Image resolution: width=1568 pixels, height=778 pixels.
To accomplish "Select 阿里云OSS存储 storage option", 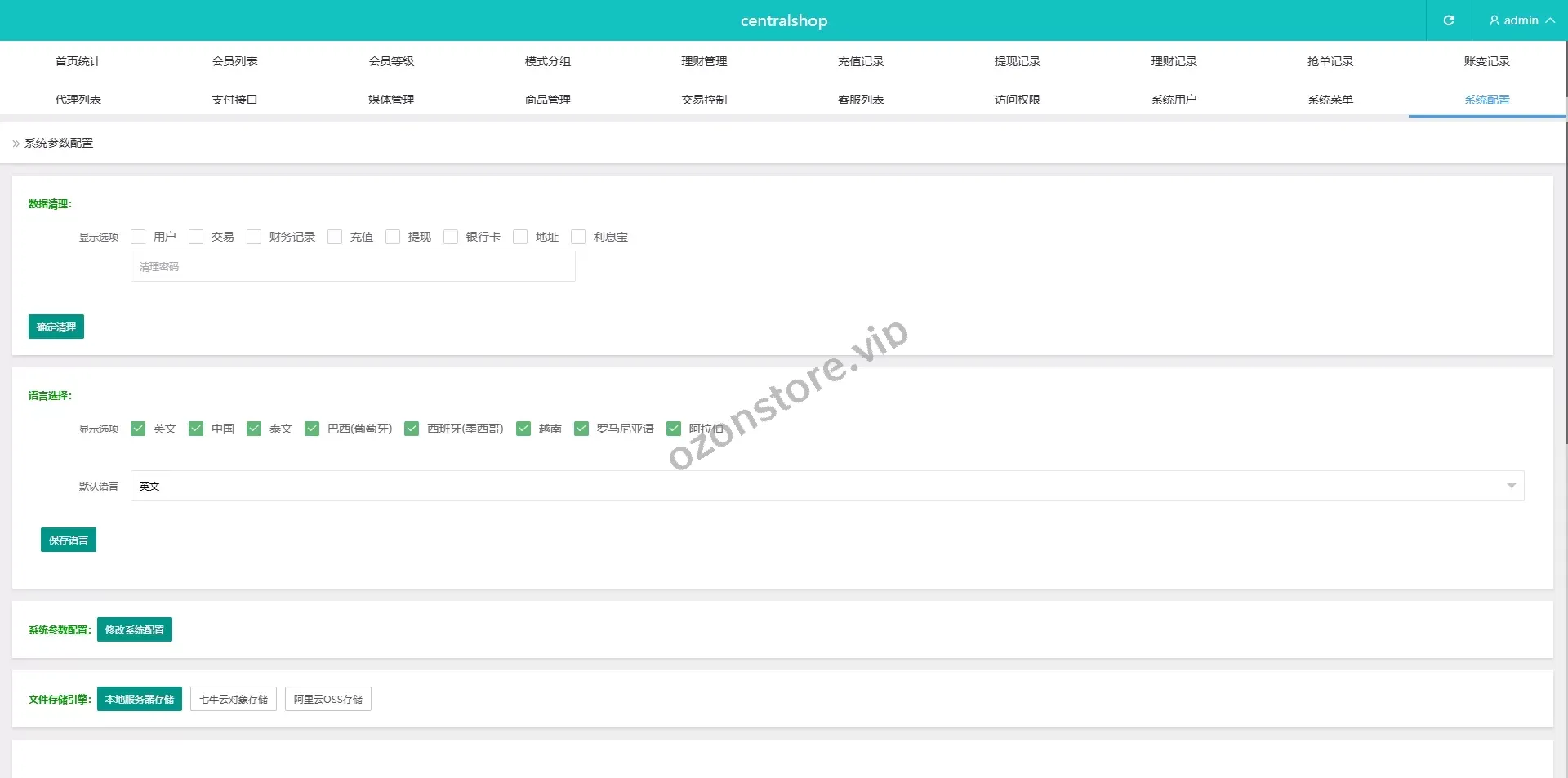I will (x=327, y=699).
